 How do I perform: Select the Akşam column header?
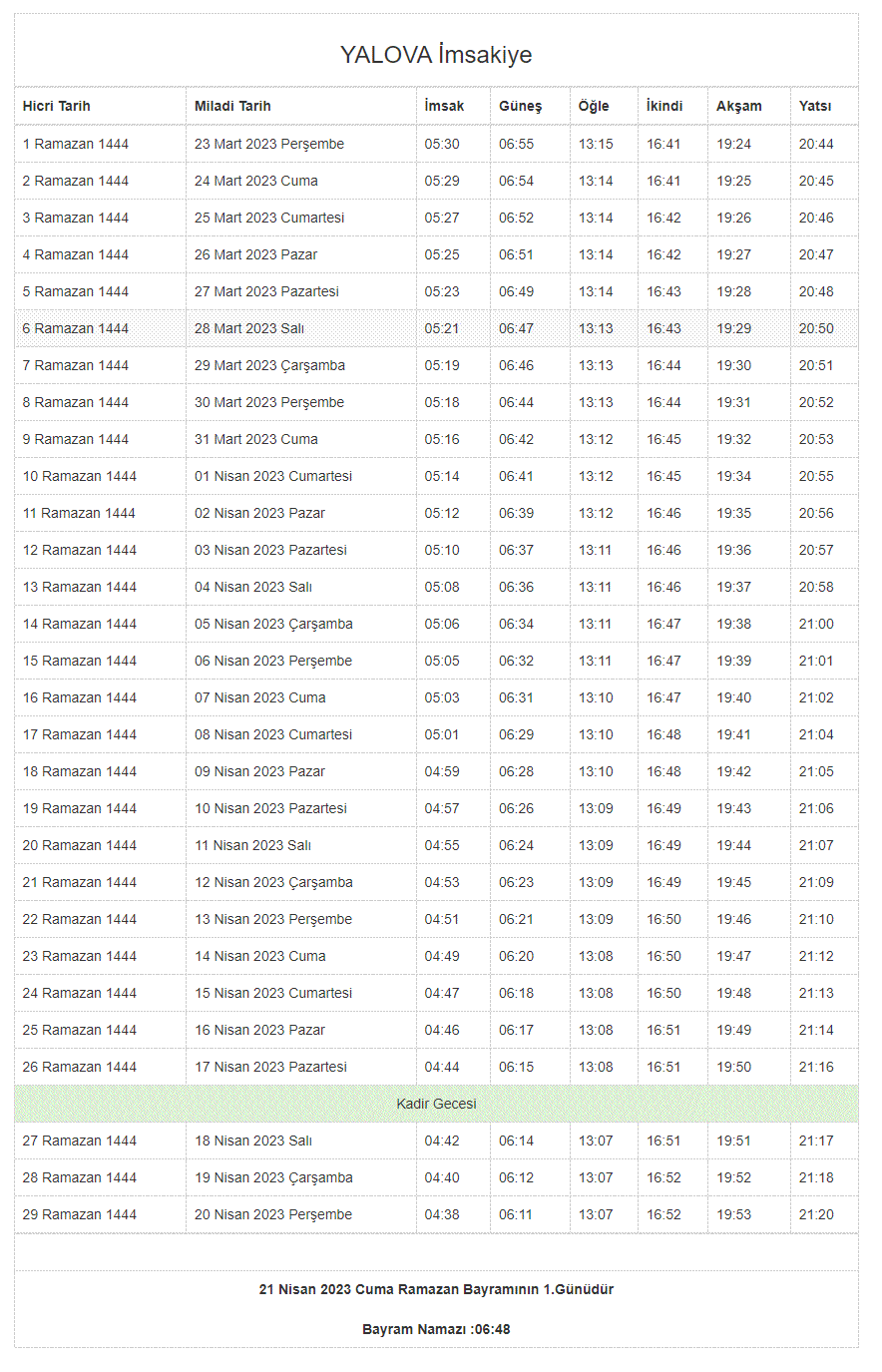(x=738, y=106)
